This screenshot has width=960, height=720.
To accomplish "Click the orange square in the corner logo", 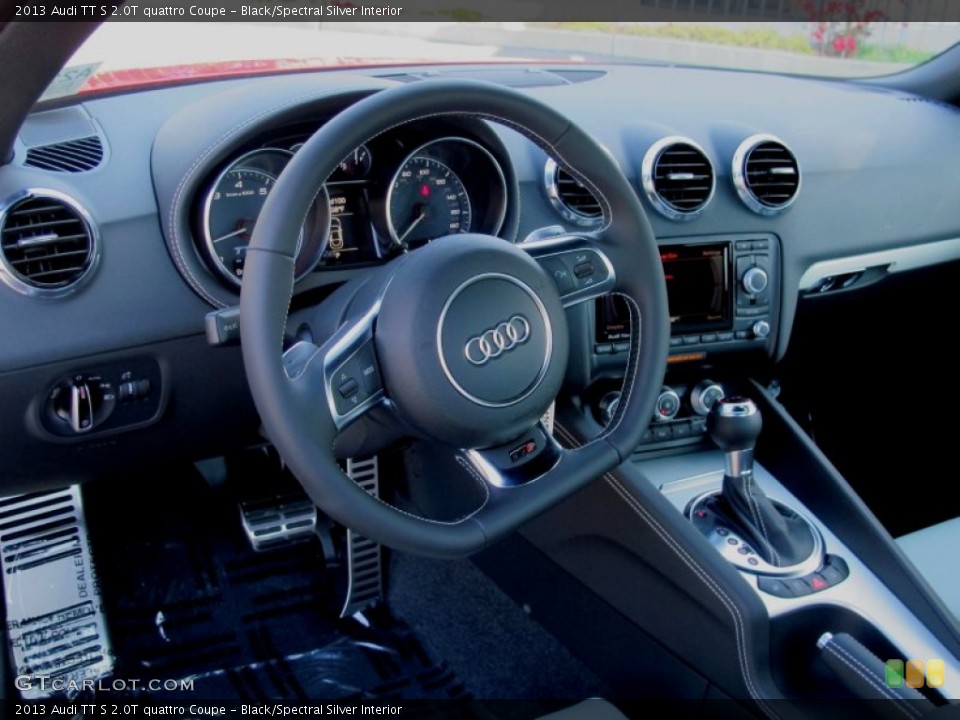I will point(915,673).
